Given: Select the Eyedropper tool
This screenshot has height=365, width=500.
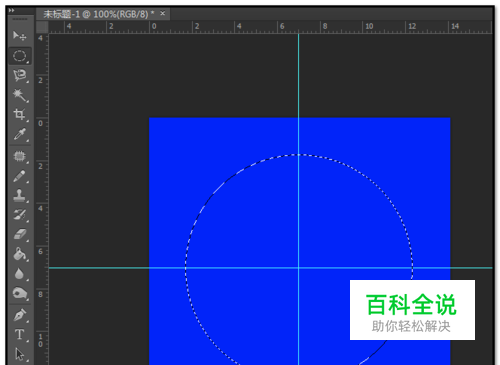Looking at the screenshot, I should (x=19, y=134).
